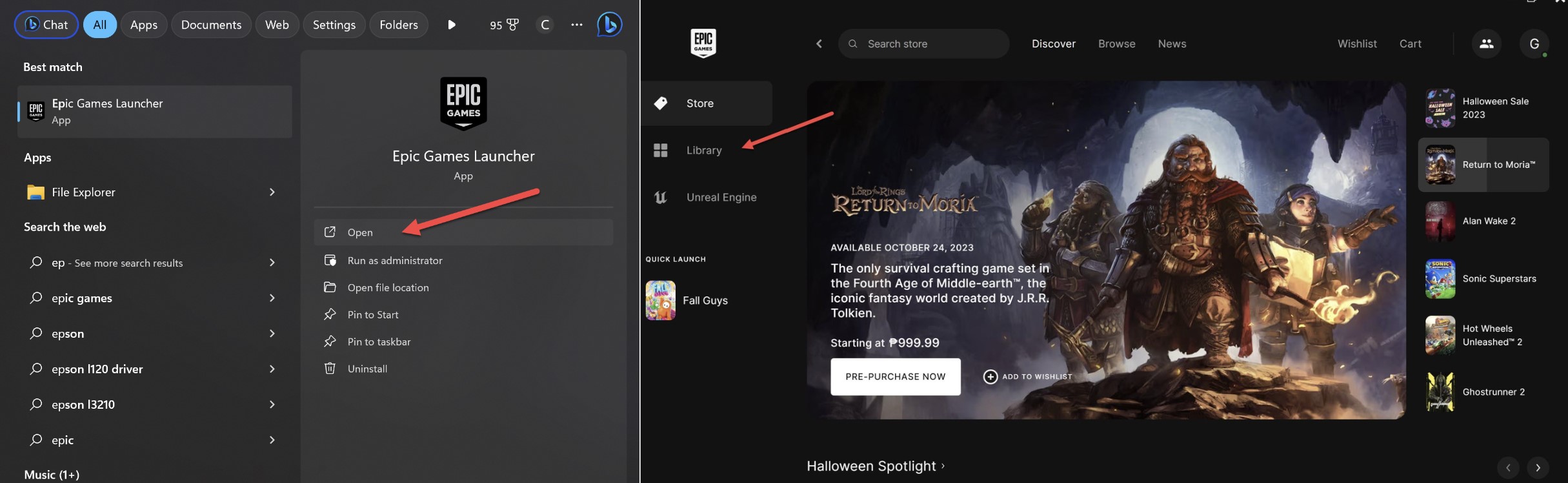The height and width of the screenshot is (483, 1568).
Task: Click 'epic games' web search suggestion text
Action: click(x=82, y=298)
